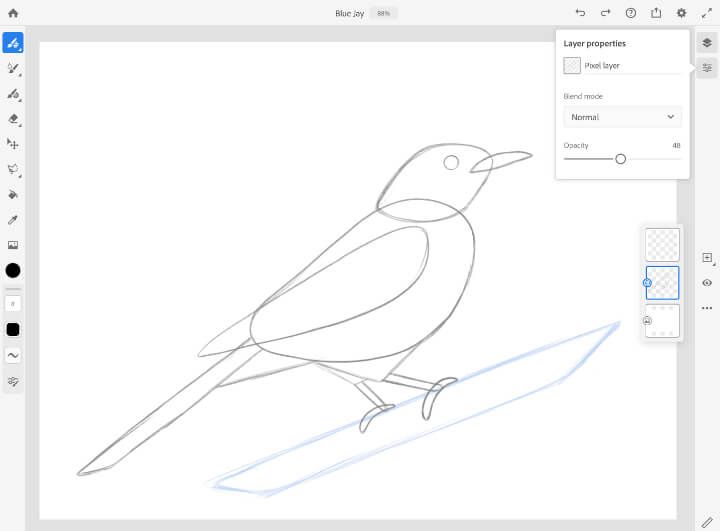Pick the Eyedropper tool
This screenshot has width=720, height=531.
tap(13, 219)
